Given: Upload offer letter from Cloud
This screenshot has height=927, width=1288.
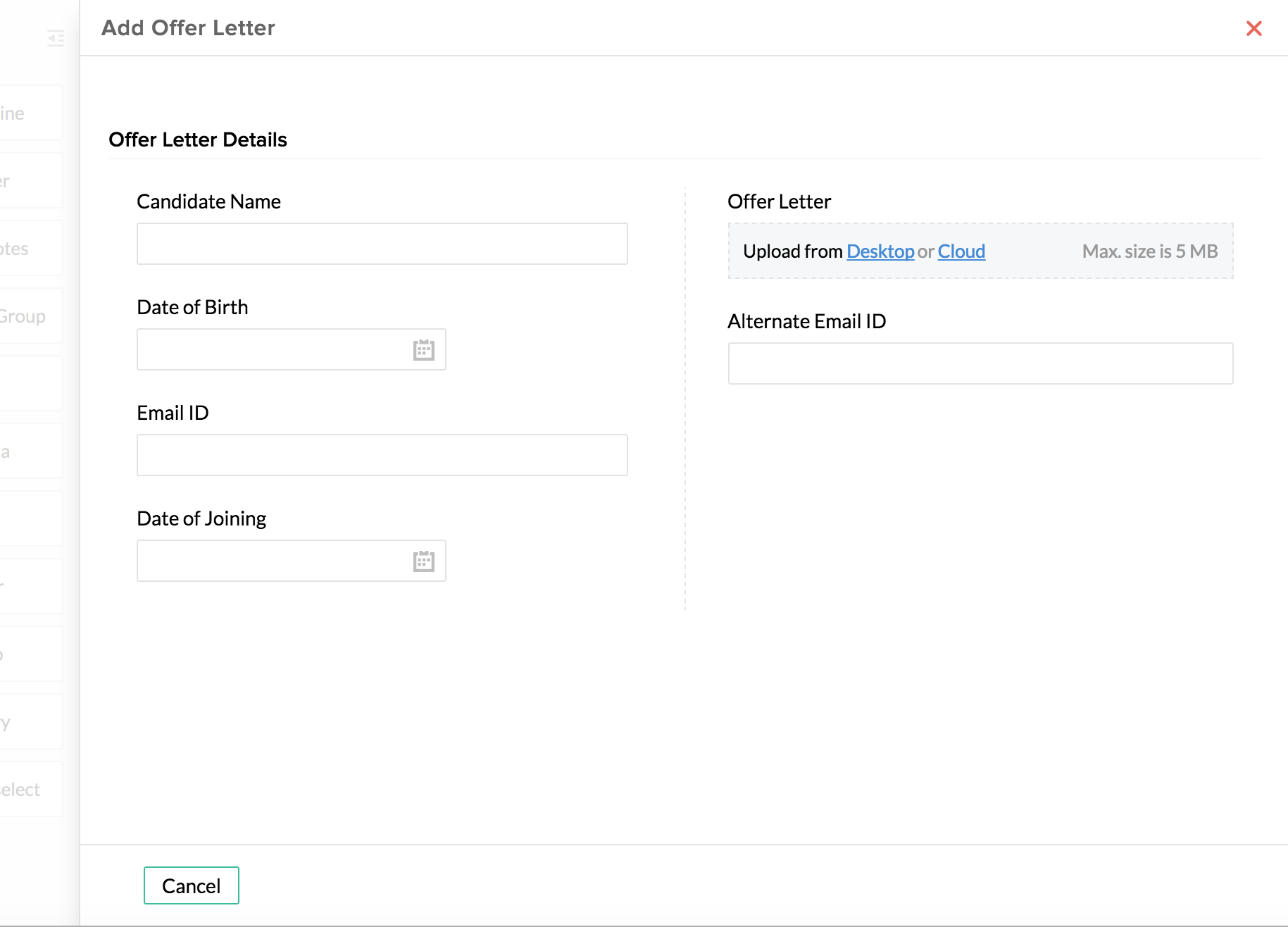Looking at the screenshot, I should coord(961,251).
